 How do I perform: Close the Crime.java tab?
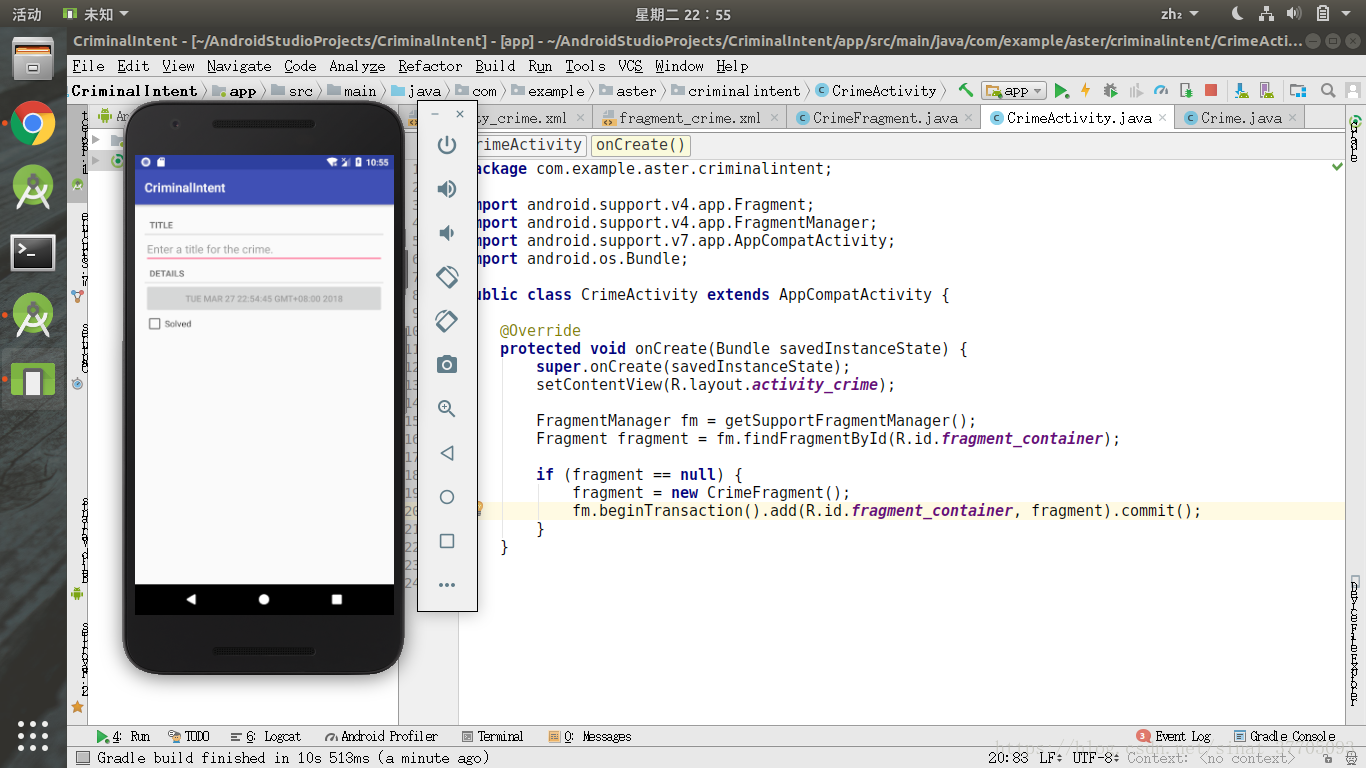[1292, 118]
